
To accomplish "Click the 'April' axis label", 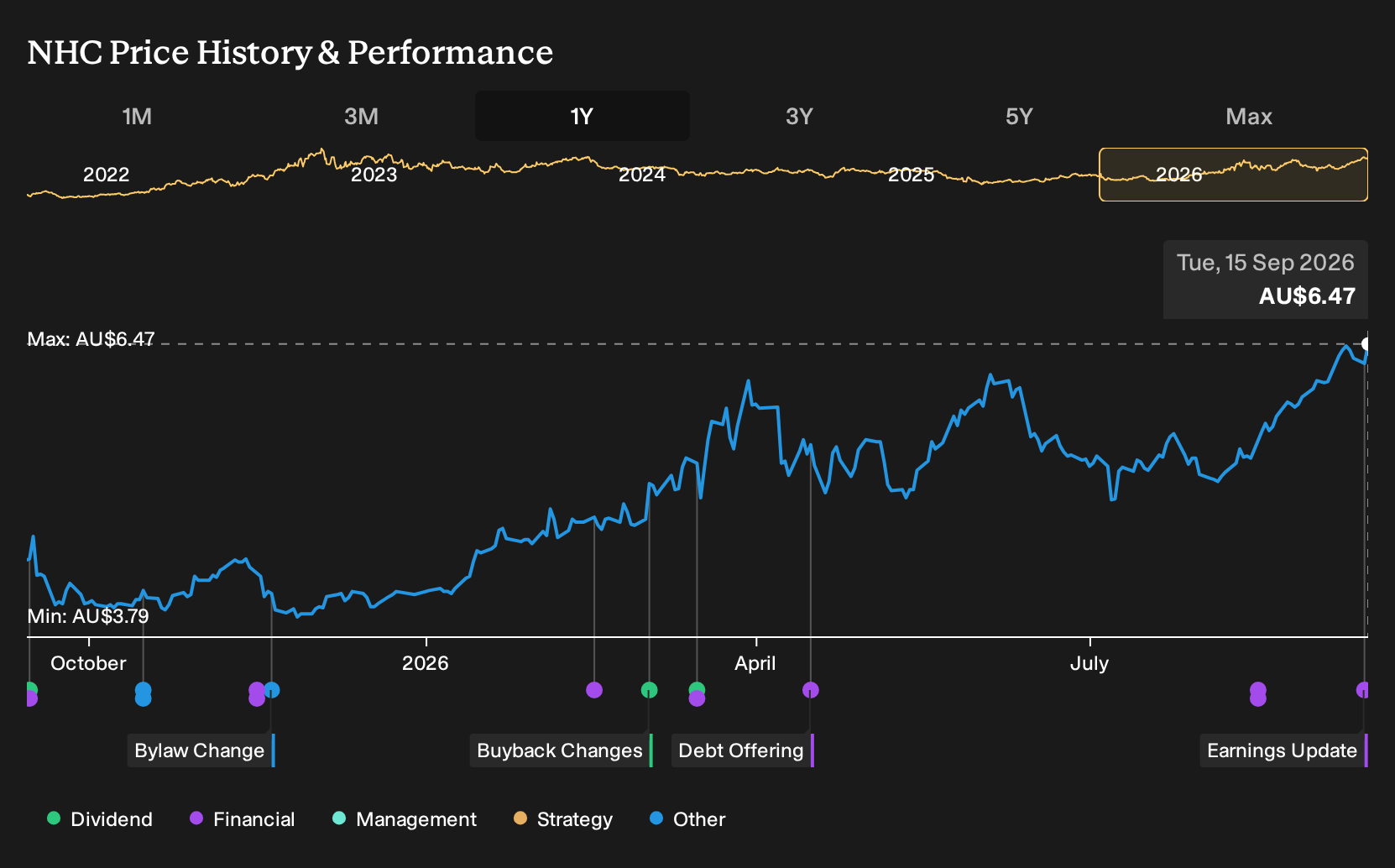I will tap(755, 663).
